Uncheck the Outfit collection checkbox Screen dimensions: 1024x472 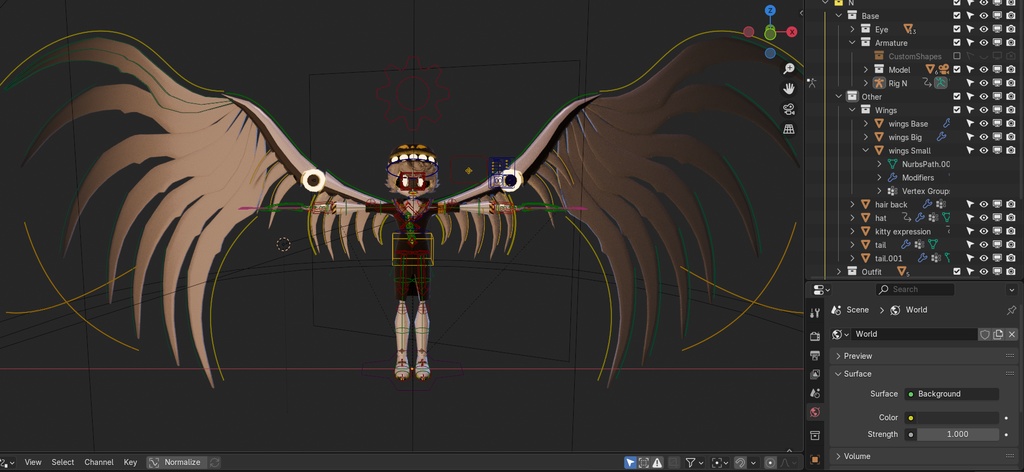tap(957, 272)
